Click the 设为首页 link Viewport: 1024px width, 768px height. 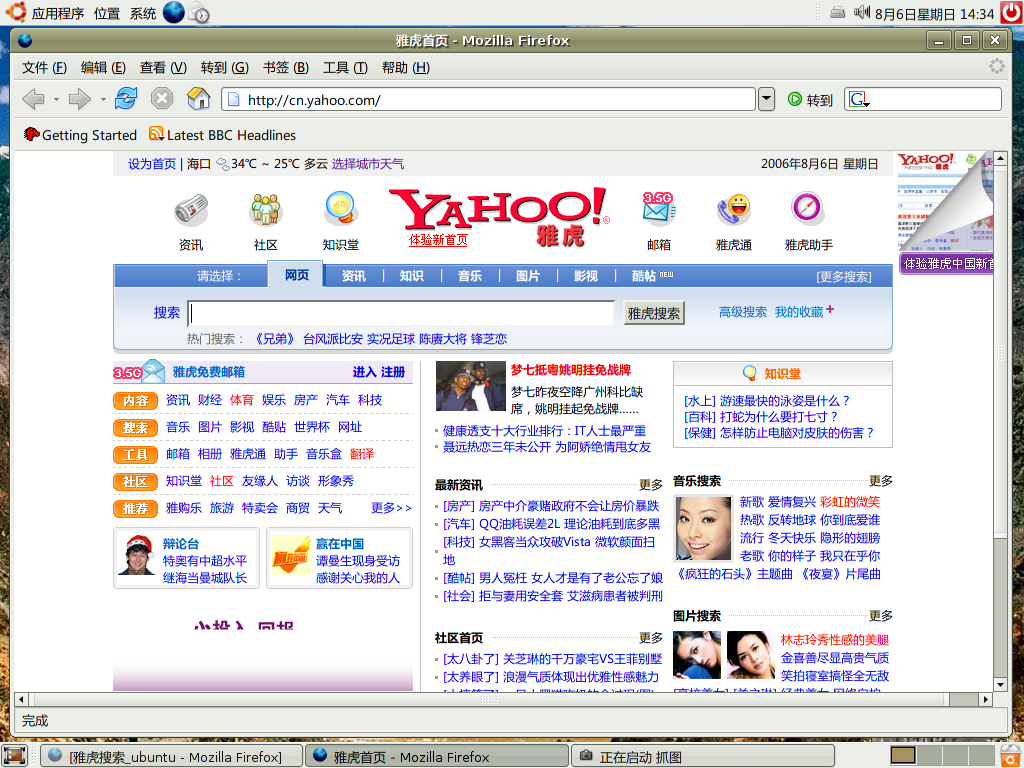152,164
